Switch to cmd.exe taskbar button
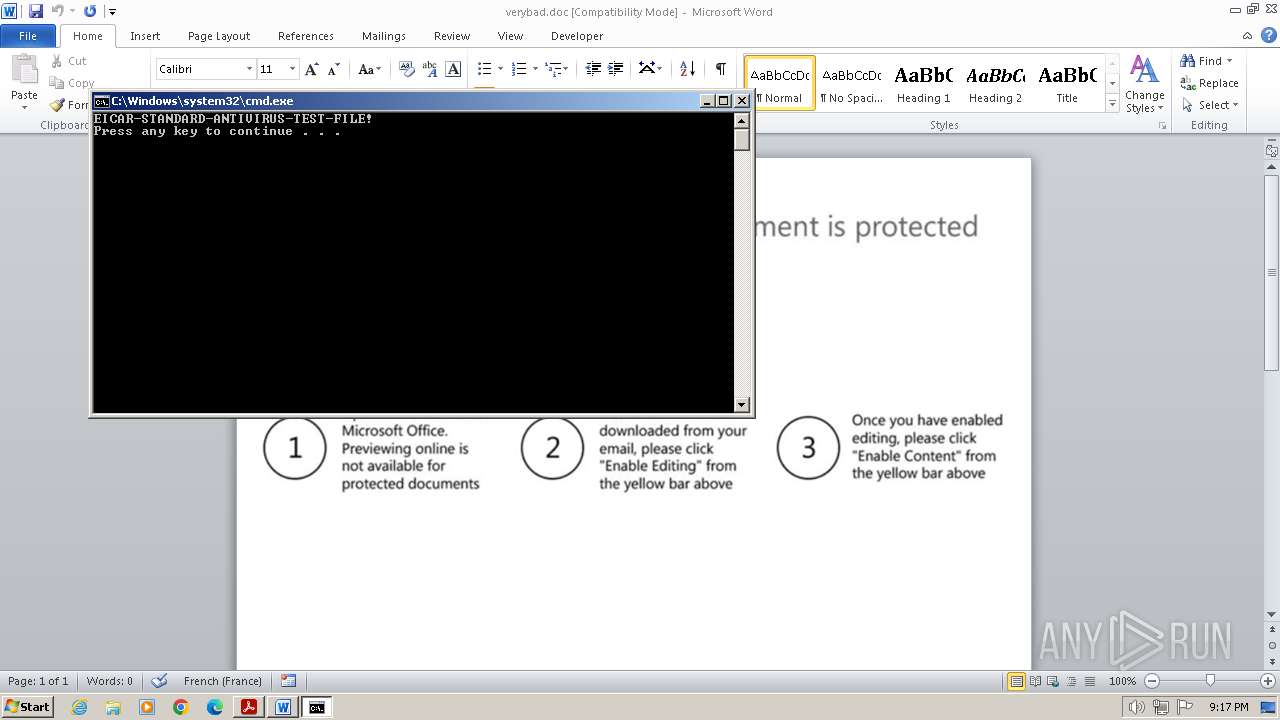The width and height of the screenshot is (1280, 720). point(316,707)
